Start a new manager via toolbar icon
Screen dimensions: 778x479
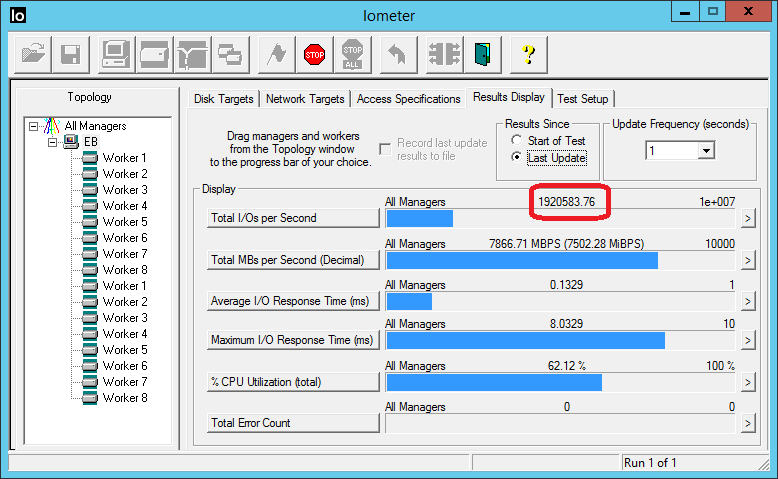click(x=115, y=55)
